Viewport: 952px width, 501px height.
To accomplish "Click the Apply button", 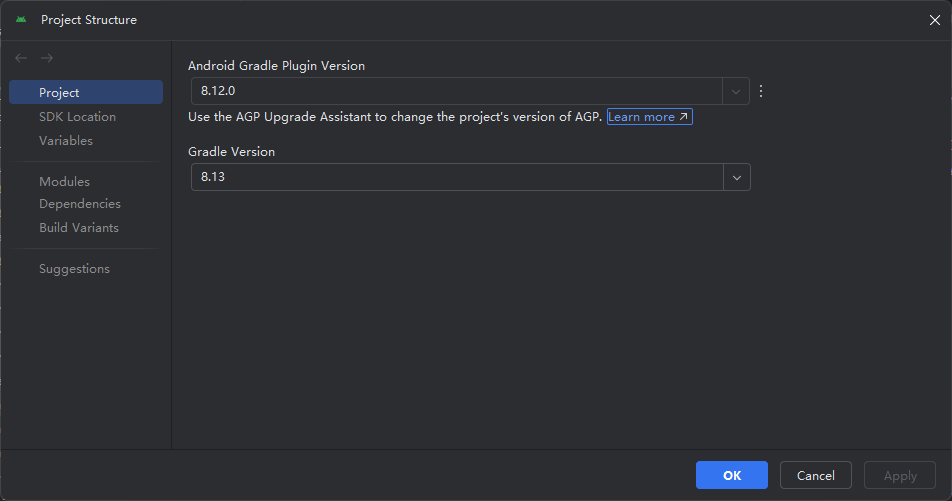I will 900,476.
